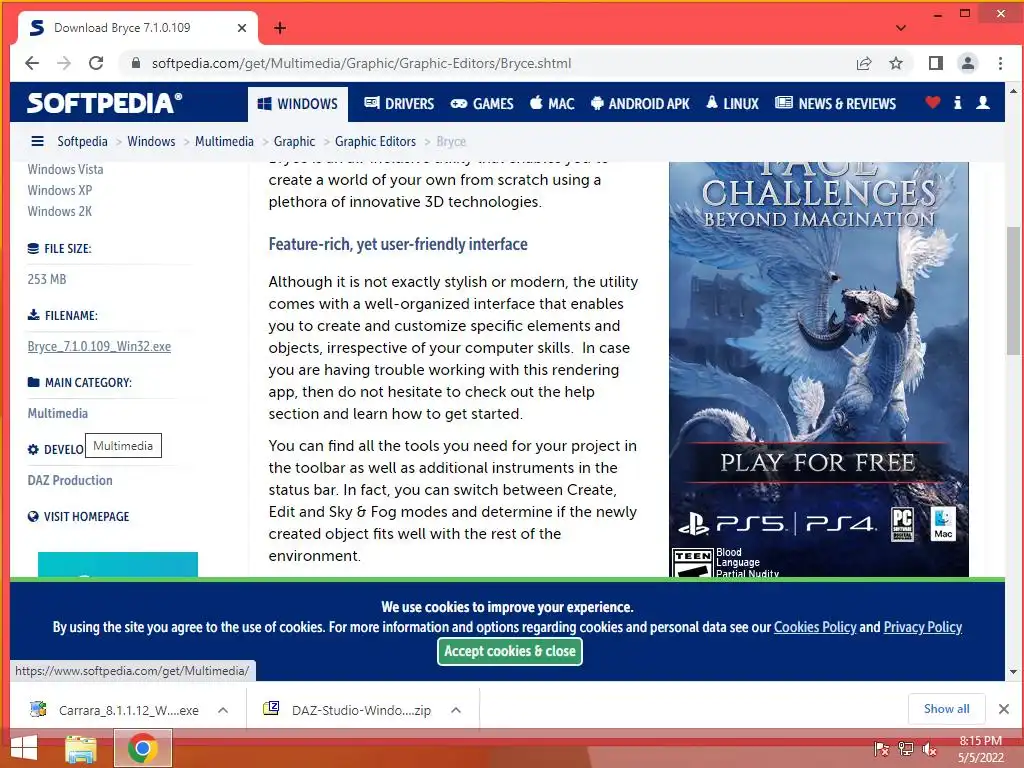Go back to the previous page
Viewport: 1024px width, 768px height.
tap(32, 63)
